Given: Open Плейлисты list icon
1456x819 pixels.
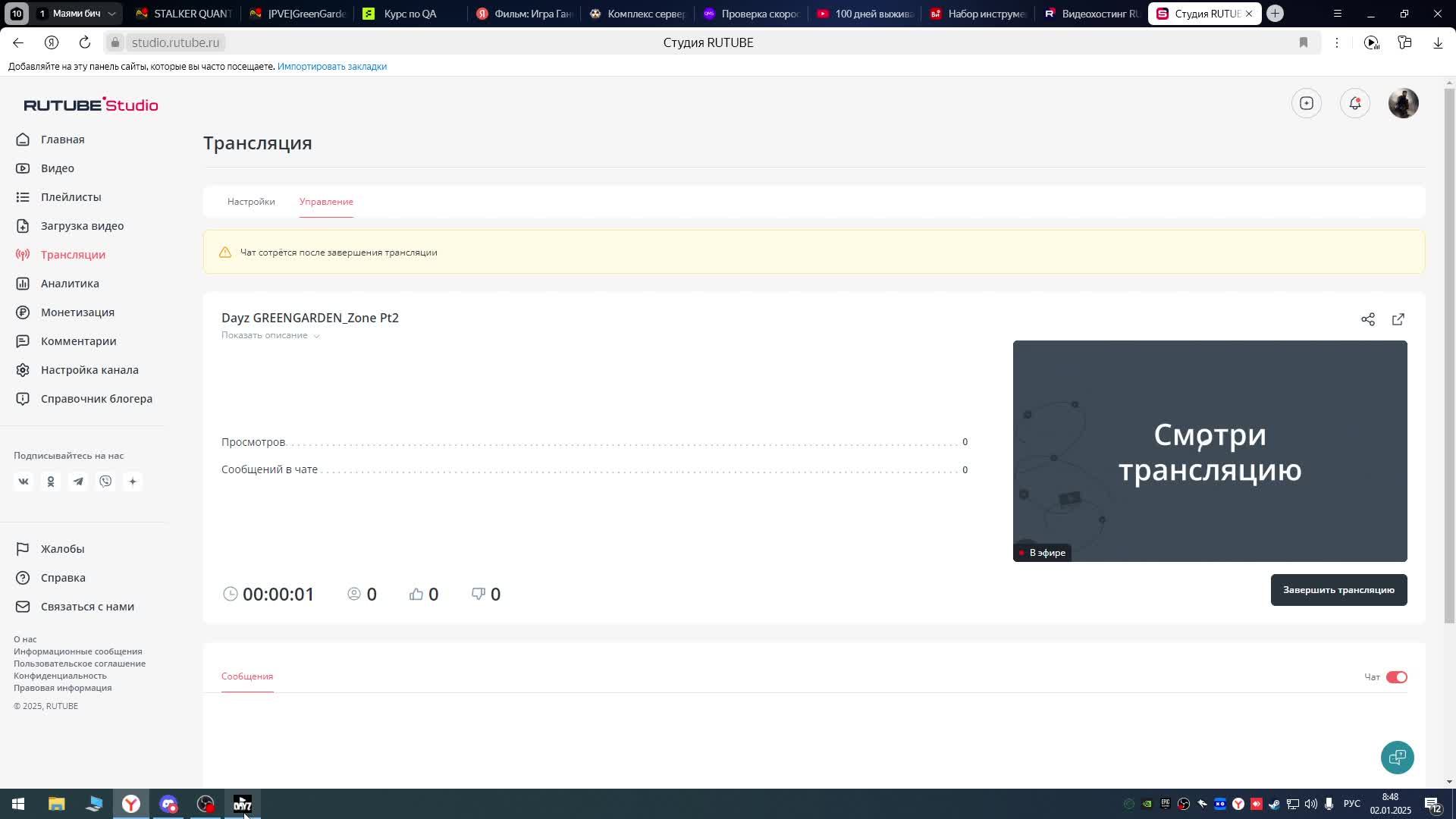Looking at the screenshot, I should coord(23,197).
